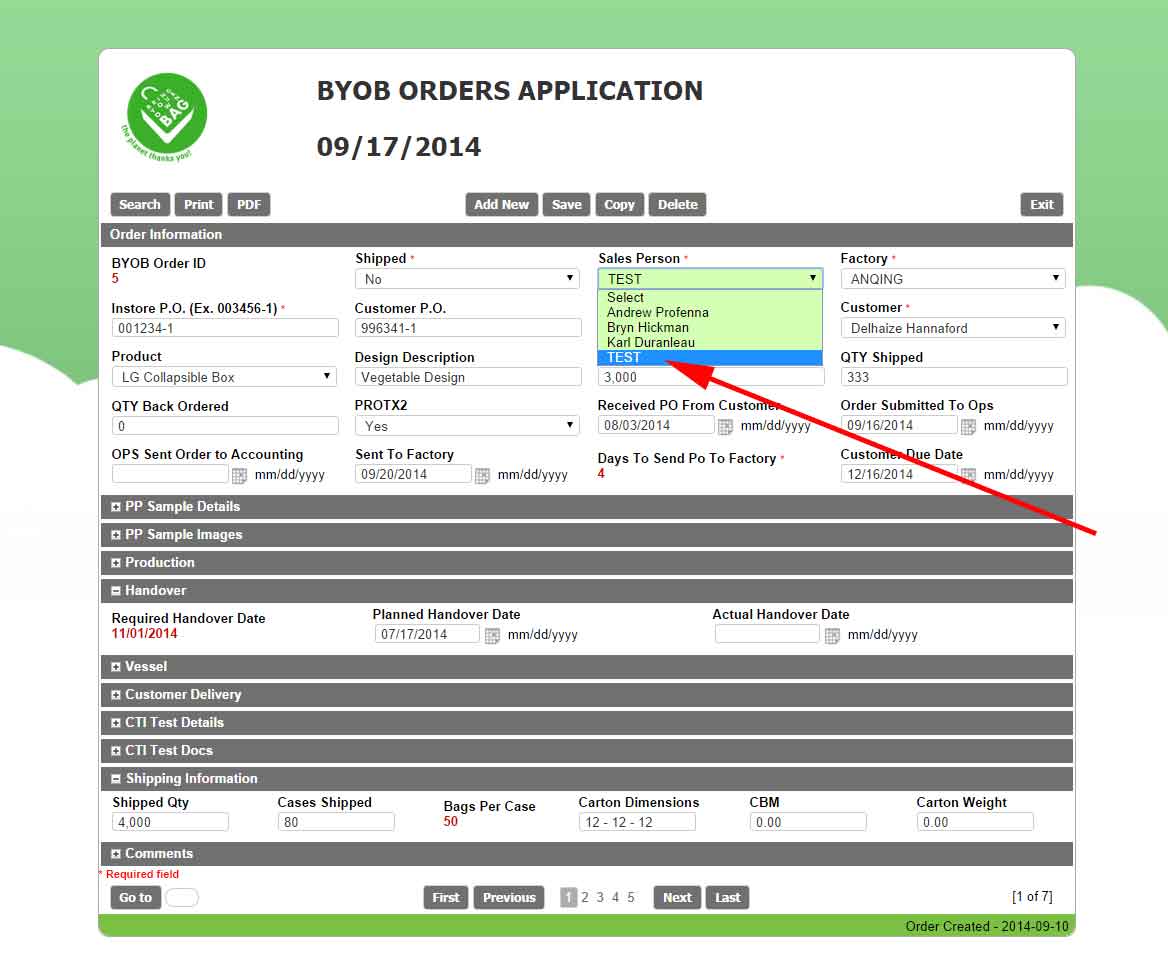The image size is (1168, 962).
Task: Collapse the Handover section
Action: [x=115, y=591]
